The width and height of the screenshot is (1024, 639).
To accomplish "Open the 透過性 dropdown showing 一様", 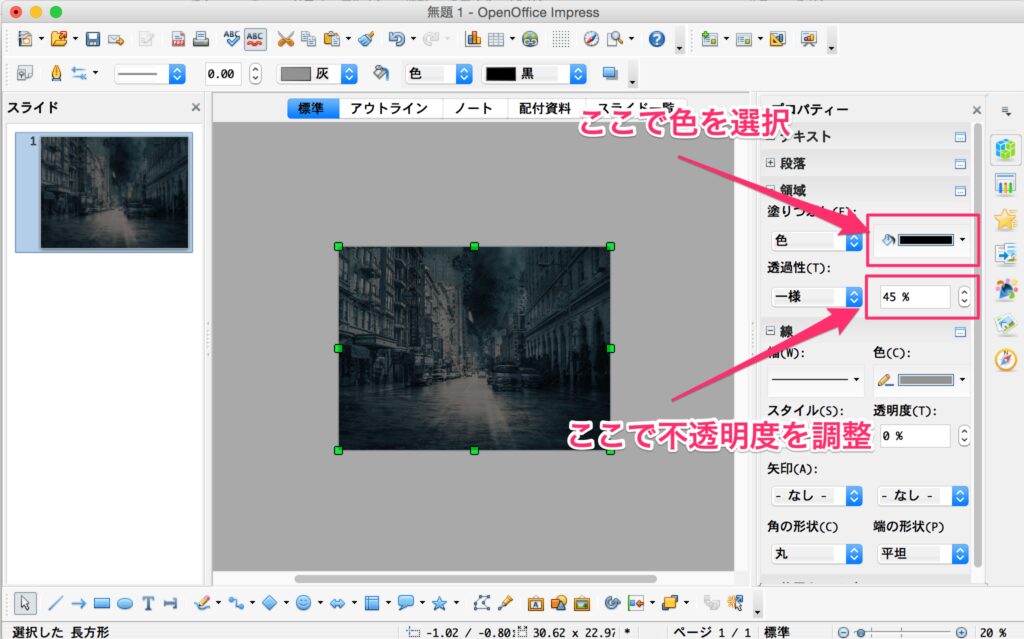I will tap(816, 297).
